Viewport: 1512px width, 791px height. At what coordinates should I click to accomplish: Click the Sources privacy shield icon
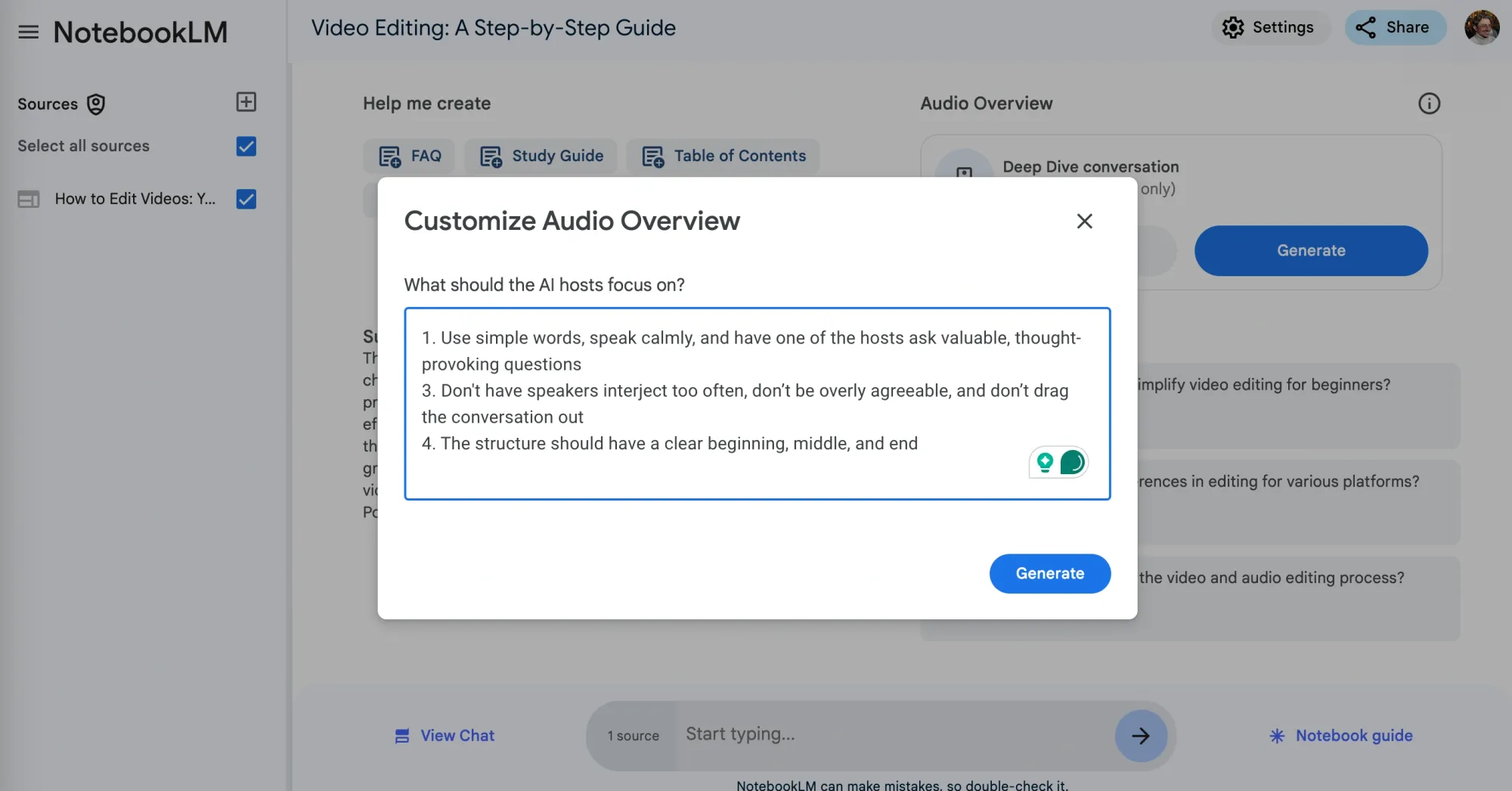pyautogui.click(x=96, y=104)
